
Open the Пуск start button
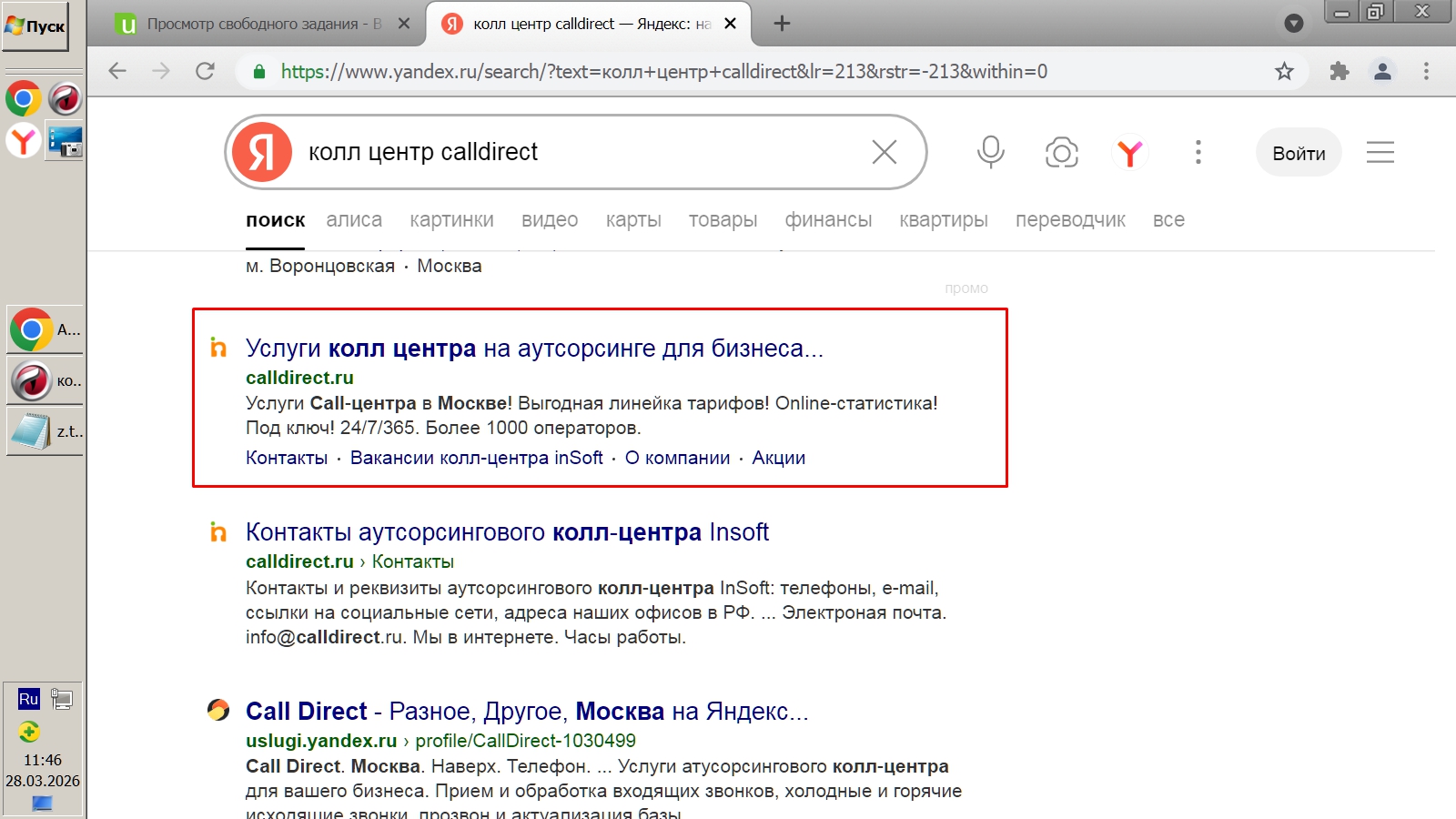[x=35, y=26]
